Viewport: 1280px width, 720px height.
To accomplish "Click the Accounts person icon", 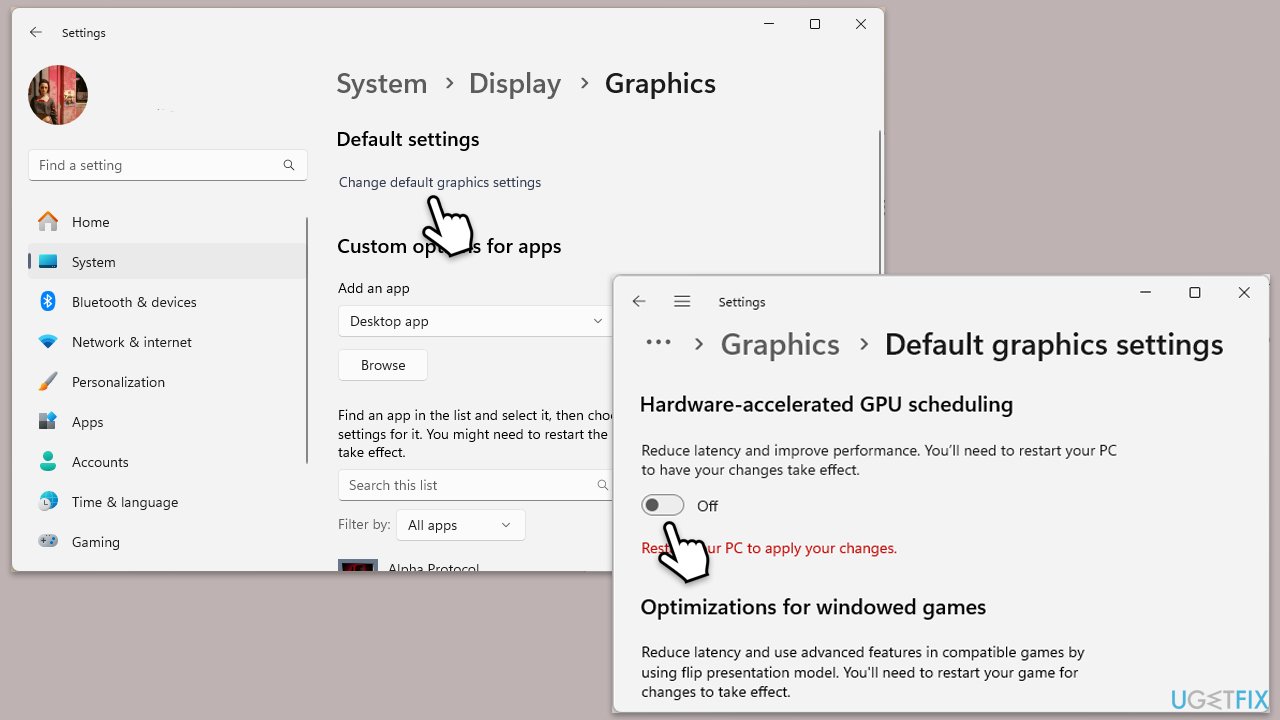I will (x=48, y=461).
